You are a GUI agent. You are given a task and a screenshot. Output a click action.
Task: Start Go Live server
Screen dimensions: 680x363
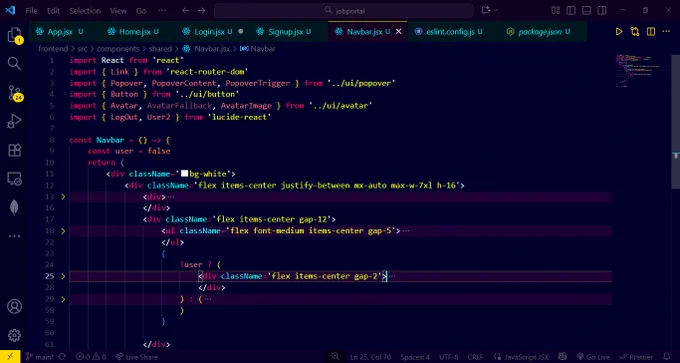(x=593, y=357)
